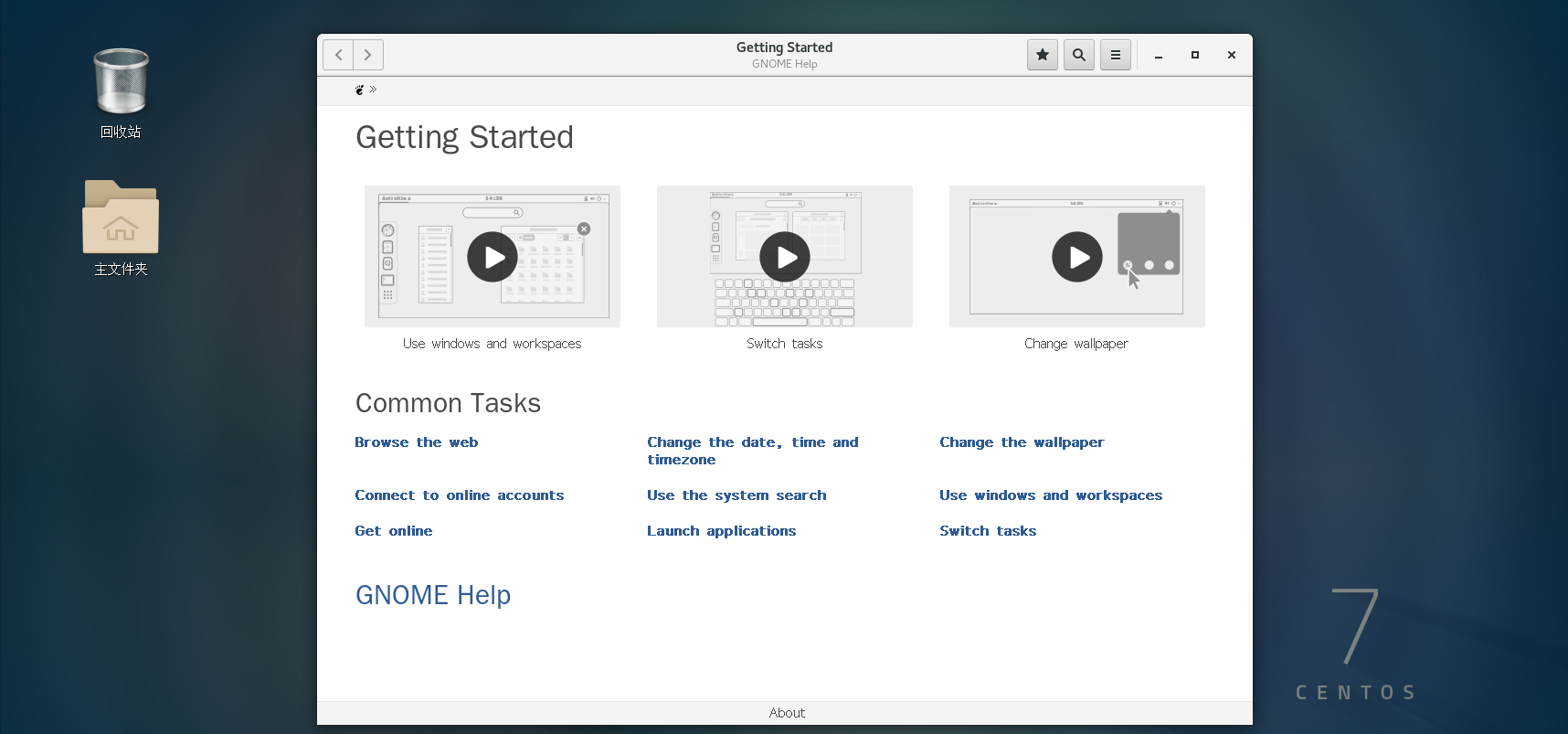Open the hamburger menu button
Screen dimensions: 1568x734
coord(1115,55)
